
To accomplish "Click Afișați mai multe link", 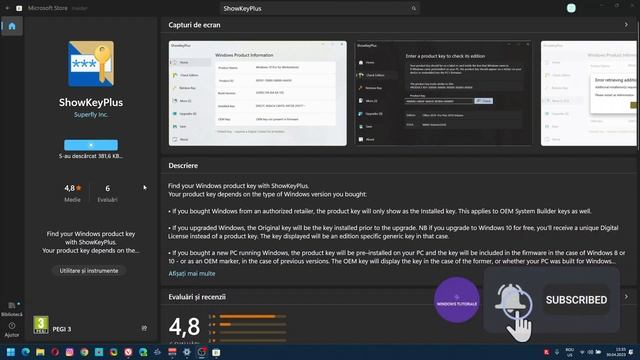I will (x=192, y=273).
